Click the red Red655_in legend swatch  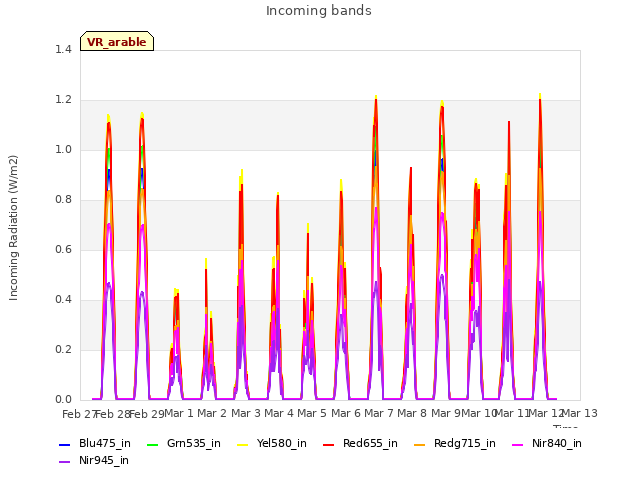[329, 444]
